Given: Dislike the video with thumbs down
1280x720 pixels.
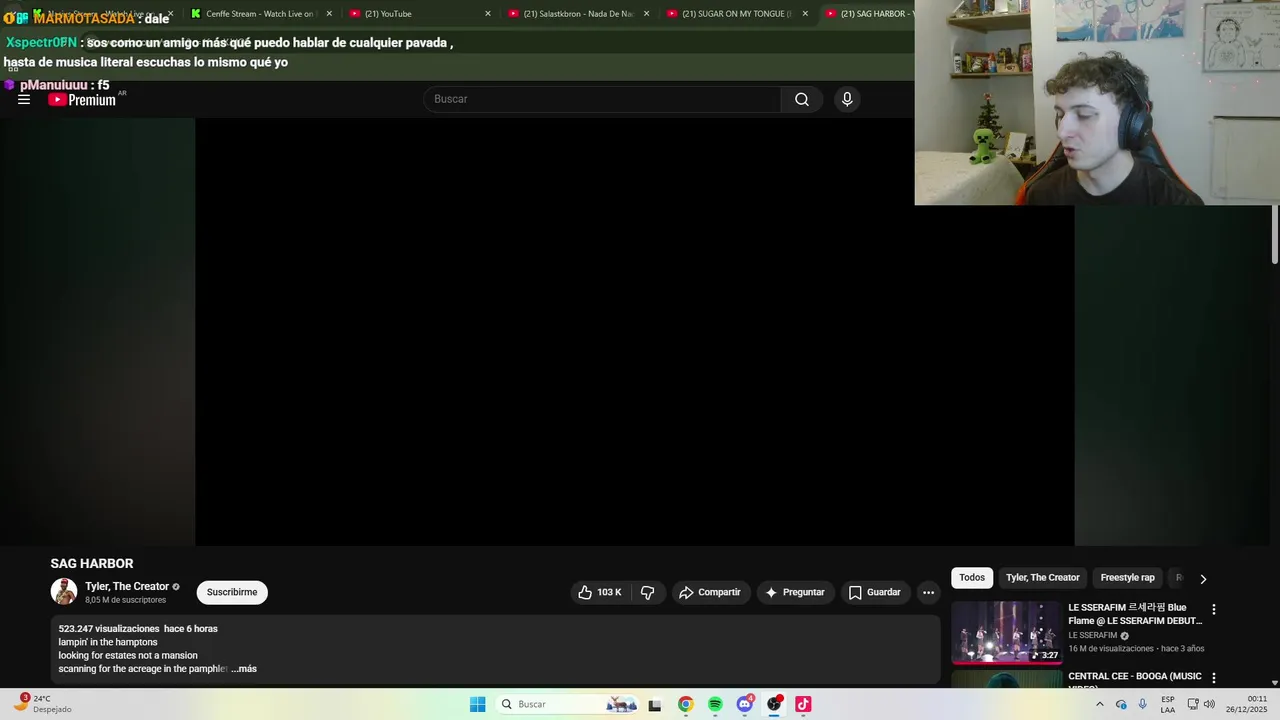Looking at the screenshot, I should coord(648,592).
